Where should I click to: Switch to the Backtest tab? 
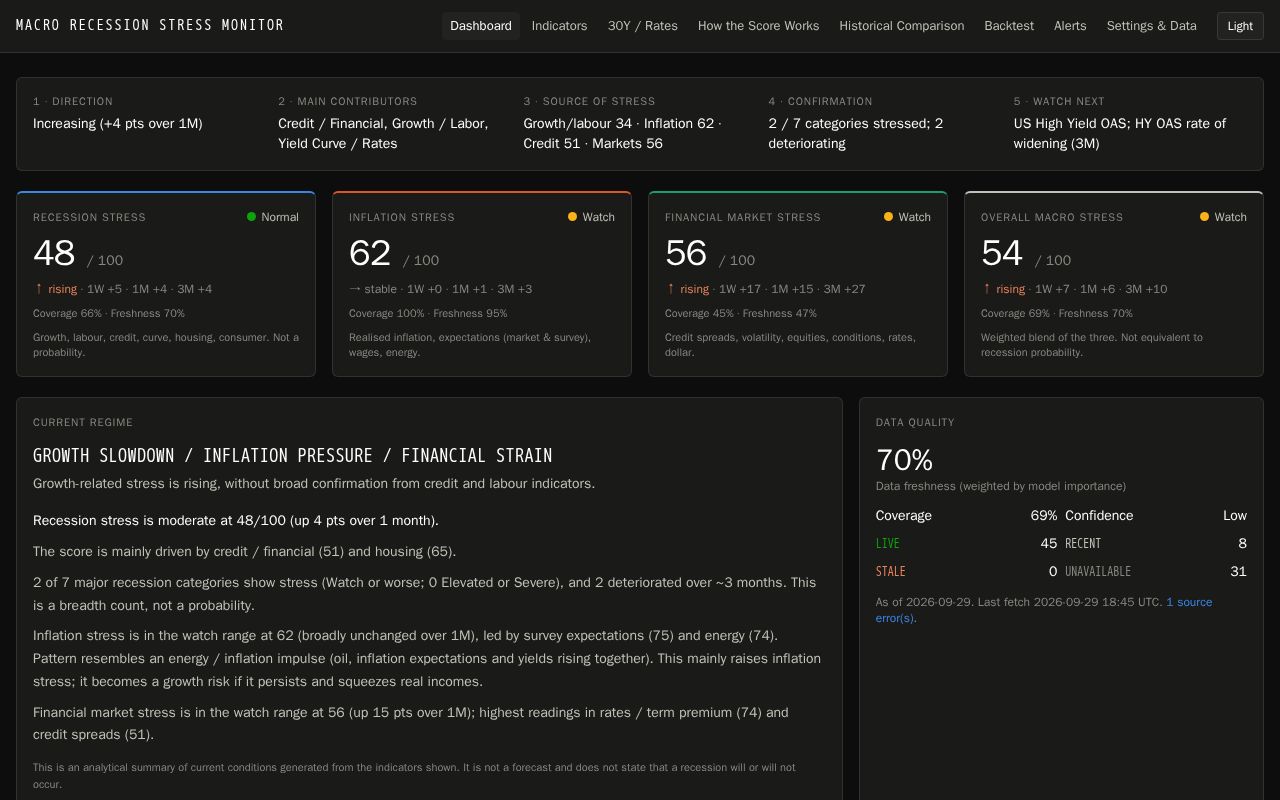pos(1009,26)
